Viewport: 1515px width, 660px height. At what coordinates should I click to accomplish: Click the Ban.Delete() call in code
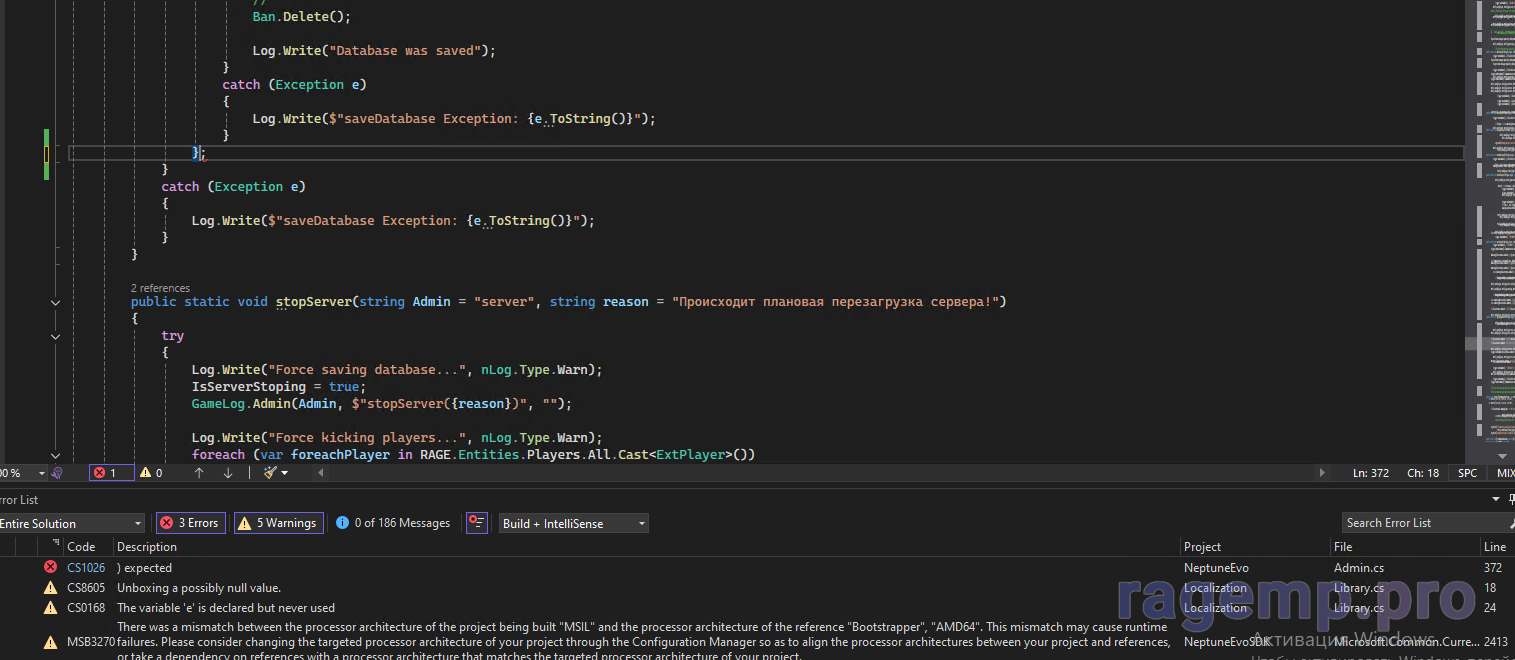coord(301,17)
